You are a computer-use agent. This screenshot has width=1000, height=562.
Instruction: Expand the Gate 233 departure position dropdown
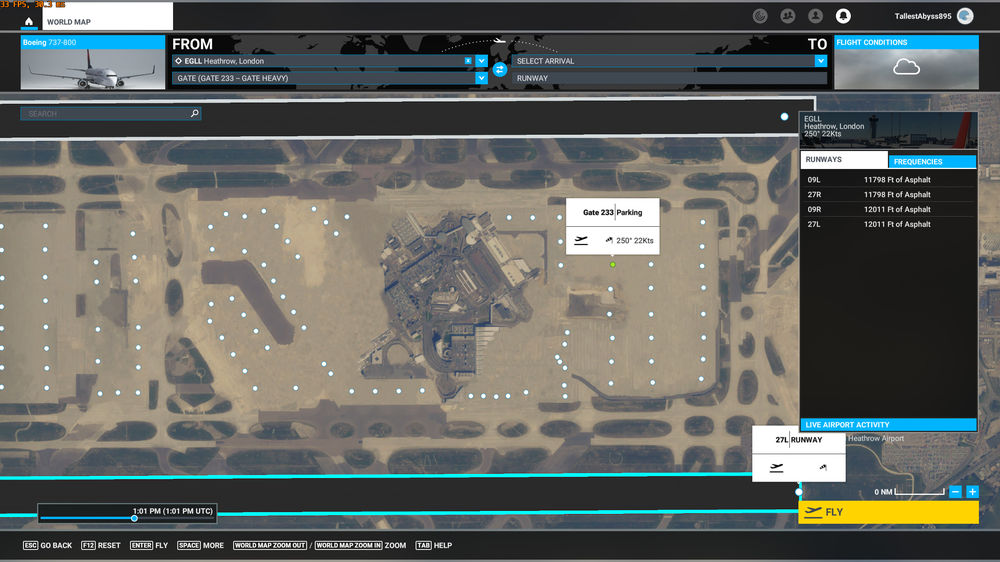[x=481, y=78]
